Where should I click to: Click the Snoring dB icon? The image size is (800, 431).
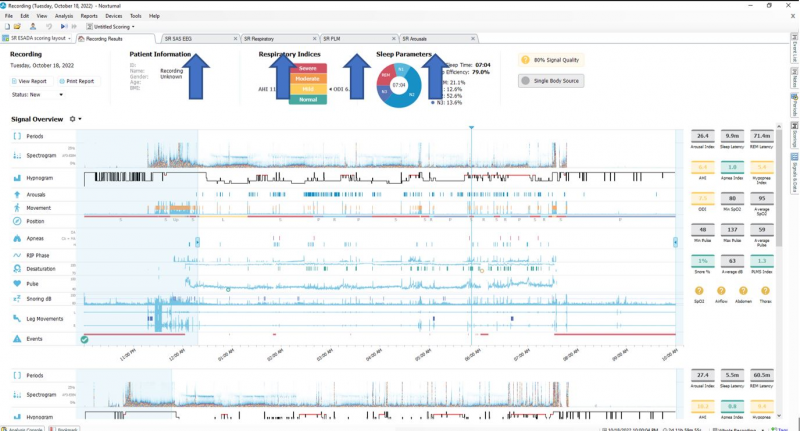pos(17,297)
